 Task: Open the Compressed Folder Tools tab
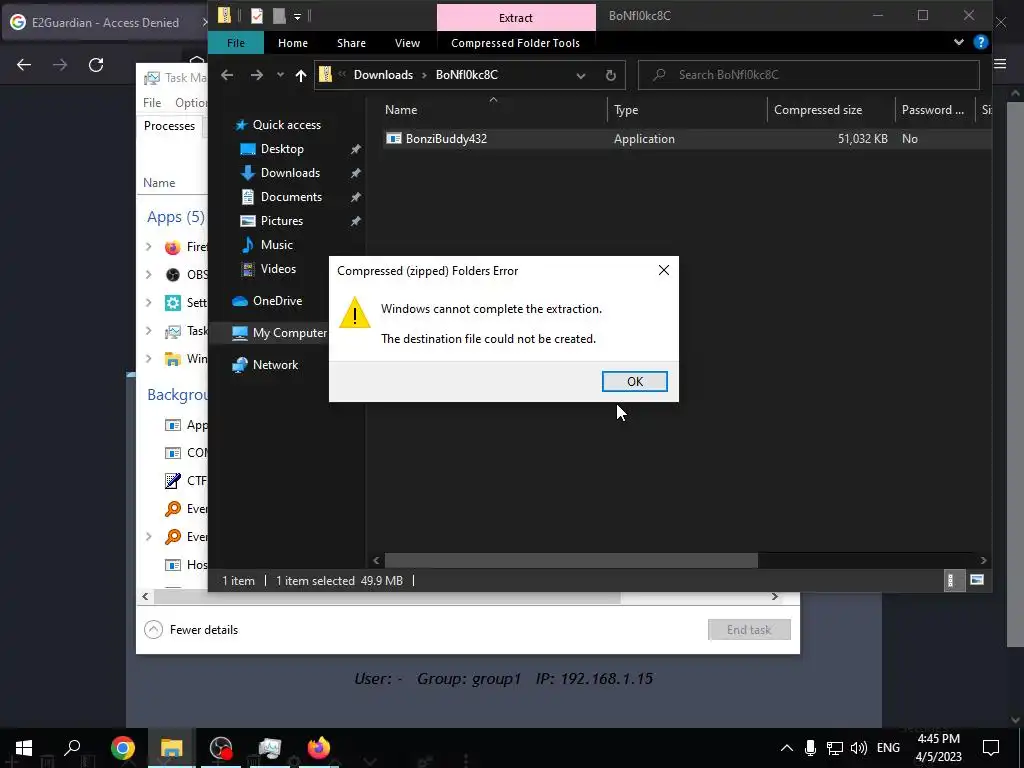(515, 43)
